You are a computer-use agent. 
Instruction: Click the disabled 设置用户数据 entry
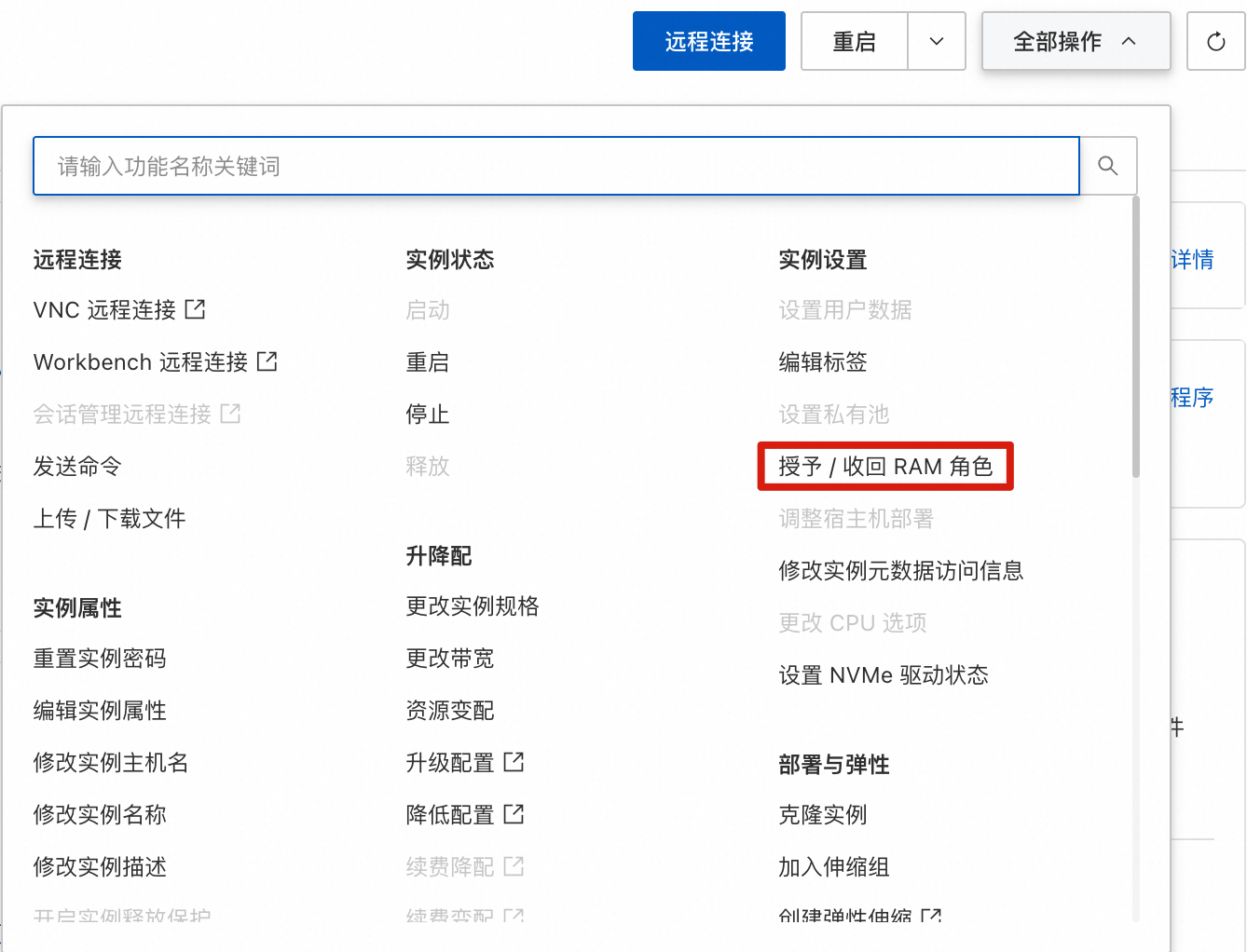pyautogui.click(x=845, y=309)
